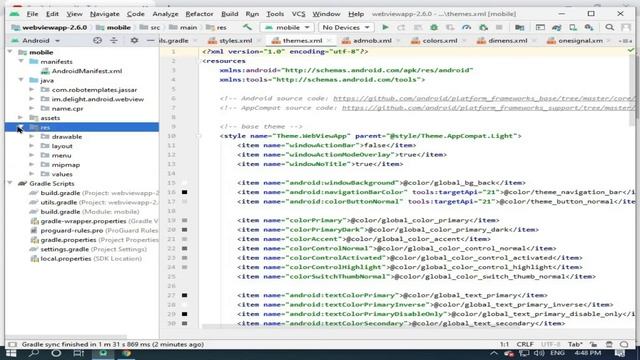
Task: Open project panel settings gear
Action: click(134, 40)
